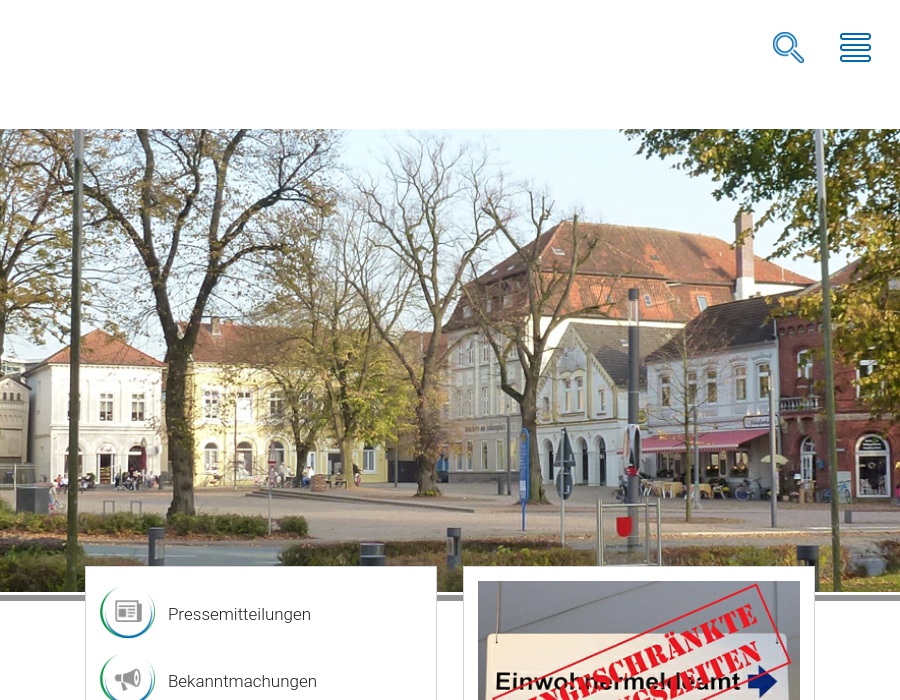Click the circular green Pressemitteilungen badge icon
The image size is (900, 700).
tap(127, 611)
